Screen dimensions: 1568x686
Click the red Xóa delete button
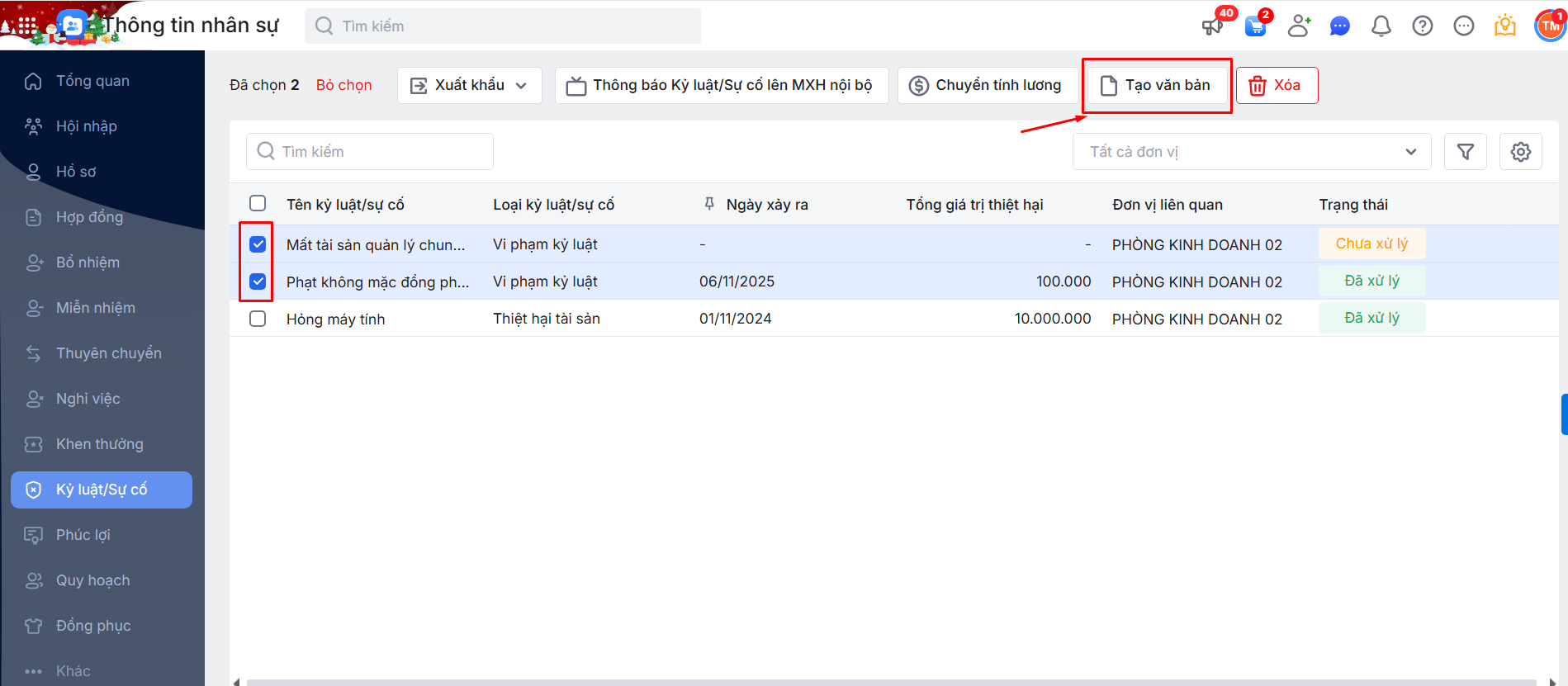(1277, 86)
